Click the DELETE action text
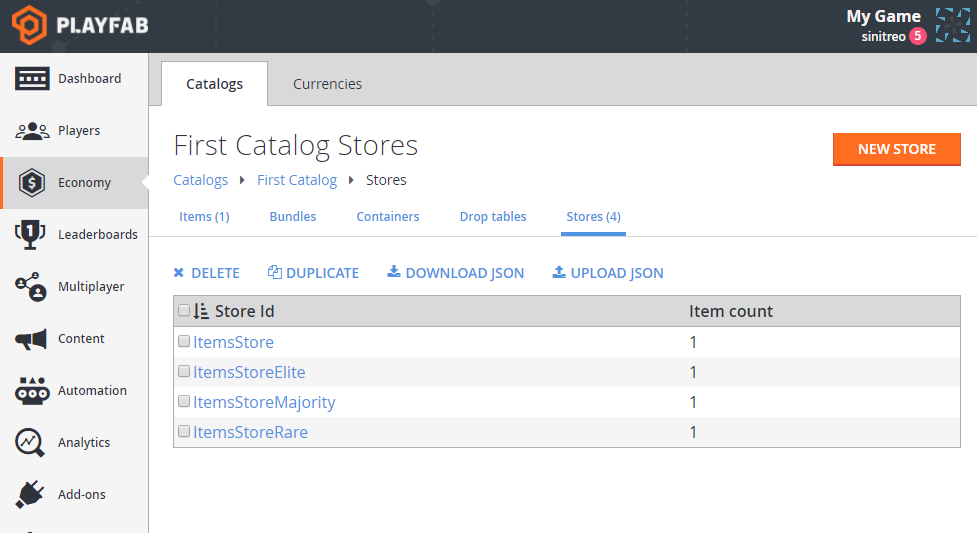 pos(216,273)
